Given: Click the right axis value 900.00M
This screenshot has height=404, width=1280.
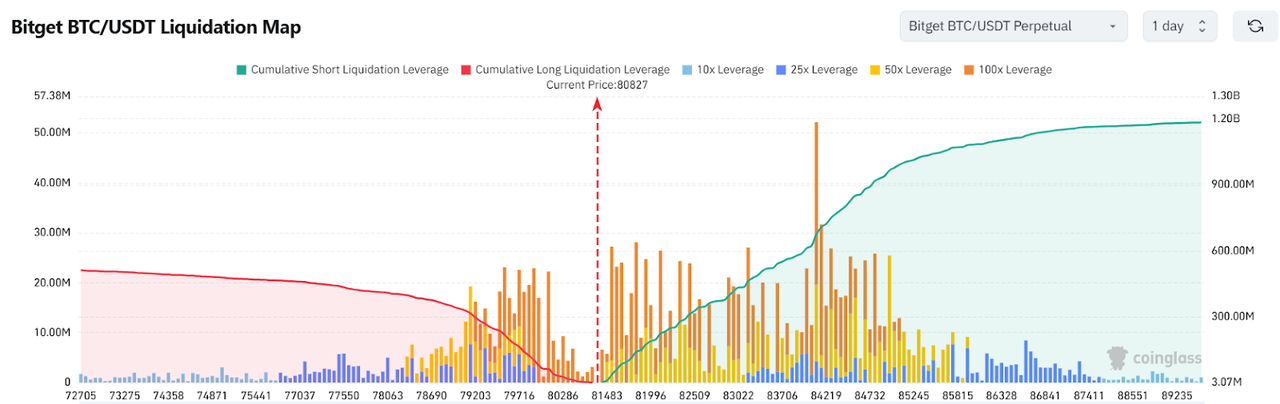Looking at the screenshot, I should [x=1232, y=185].
